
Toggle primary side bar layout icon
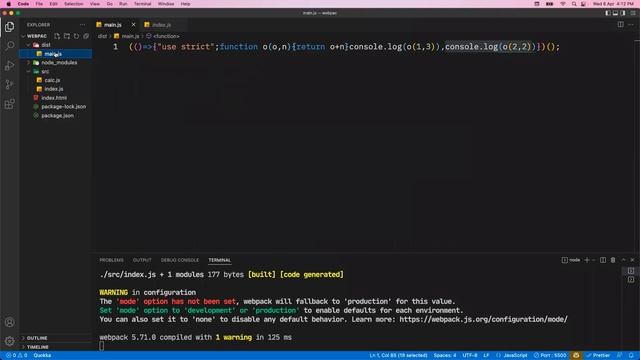tap(608, 13)
